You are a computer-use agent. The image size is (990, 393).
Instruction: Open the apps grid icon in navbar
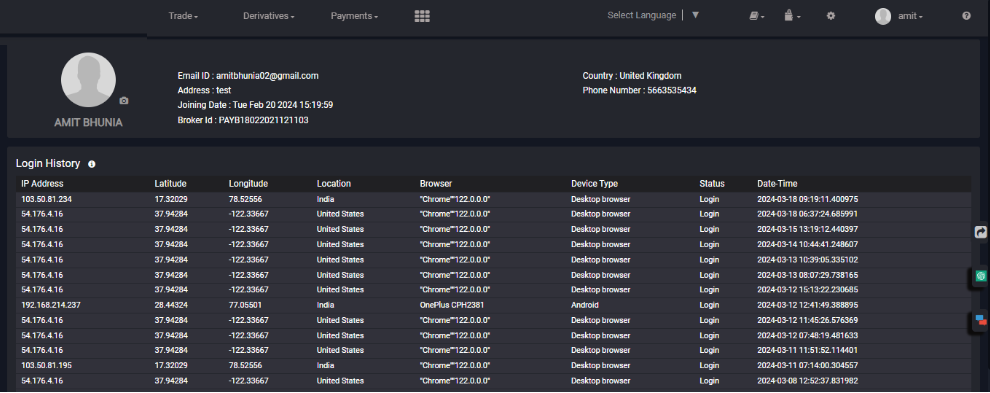click(x=422, y=16)
